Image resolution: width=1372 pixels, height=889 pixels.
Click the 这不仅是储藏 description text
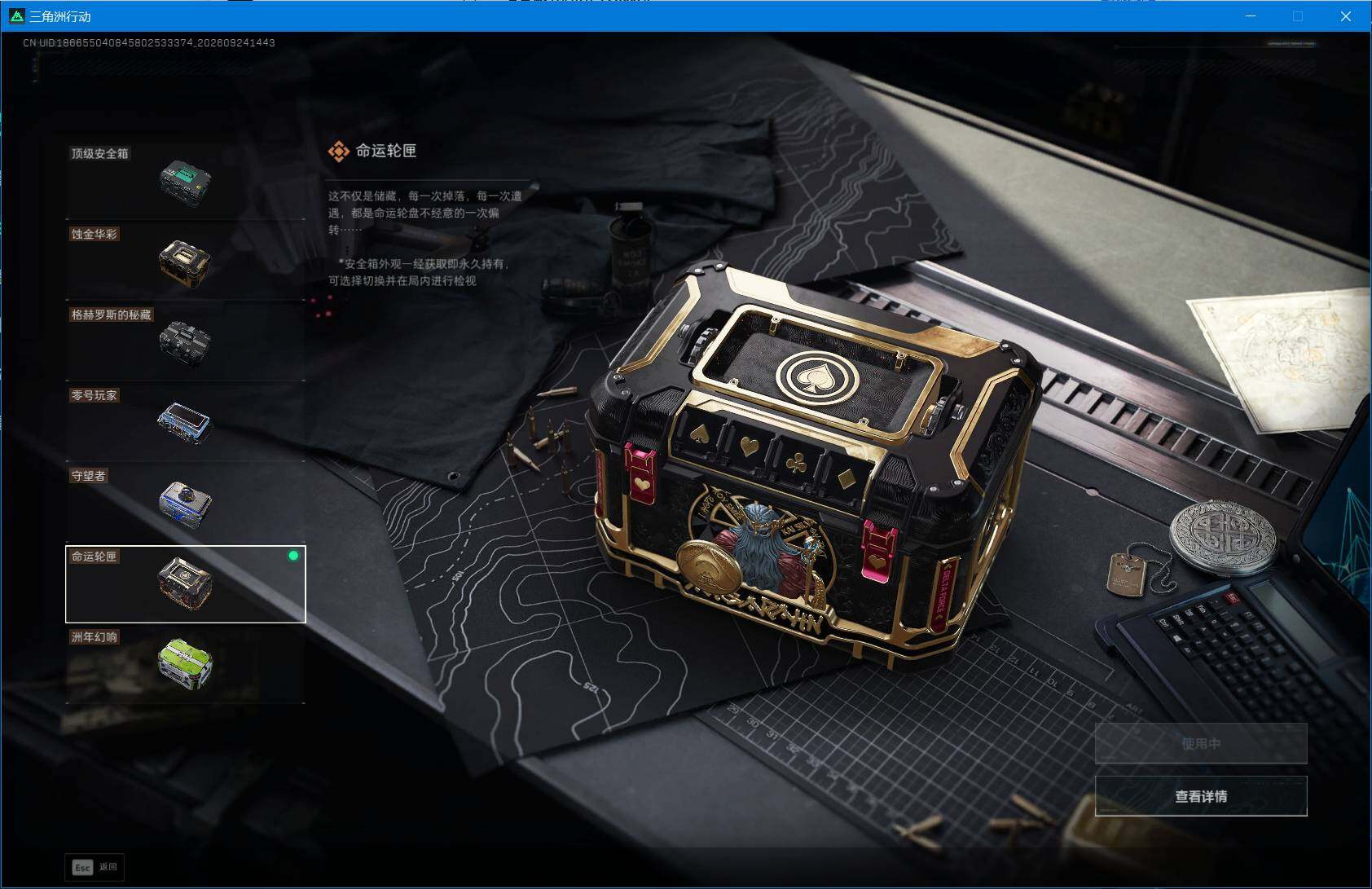(425, 213)
